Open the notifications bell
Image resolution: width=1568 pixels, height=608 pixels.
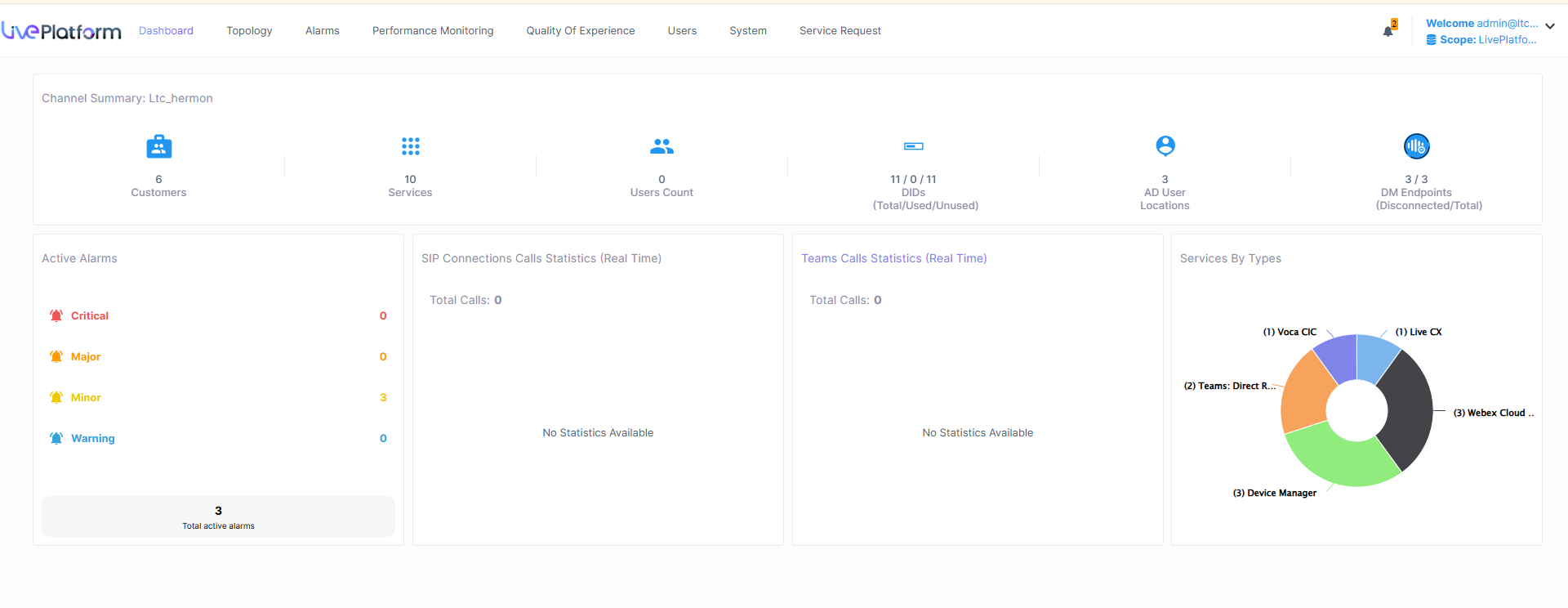click(x=1388, y=31)
